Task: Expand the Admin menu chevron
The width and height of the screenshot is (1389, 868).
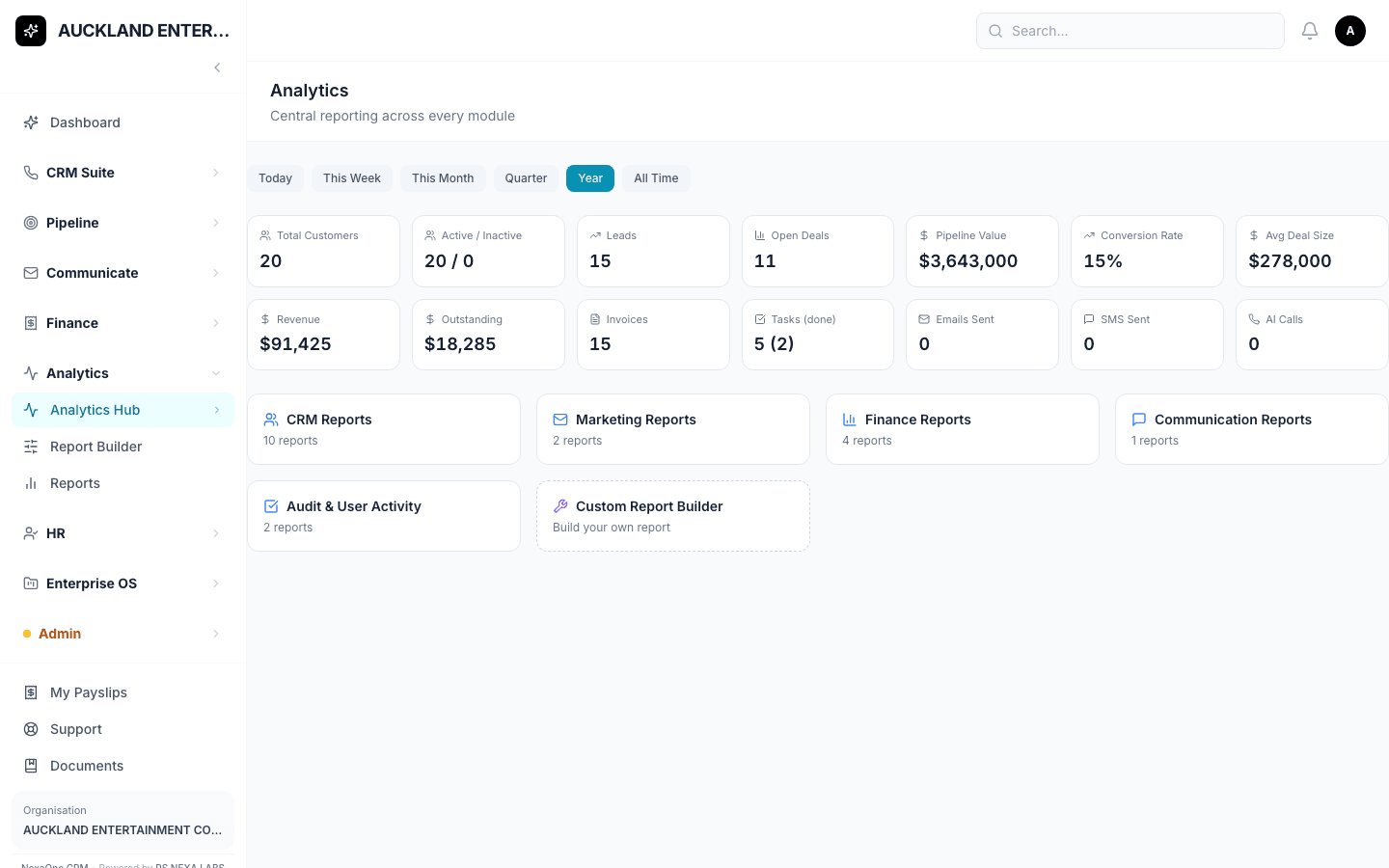Action: 216,634
